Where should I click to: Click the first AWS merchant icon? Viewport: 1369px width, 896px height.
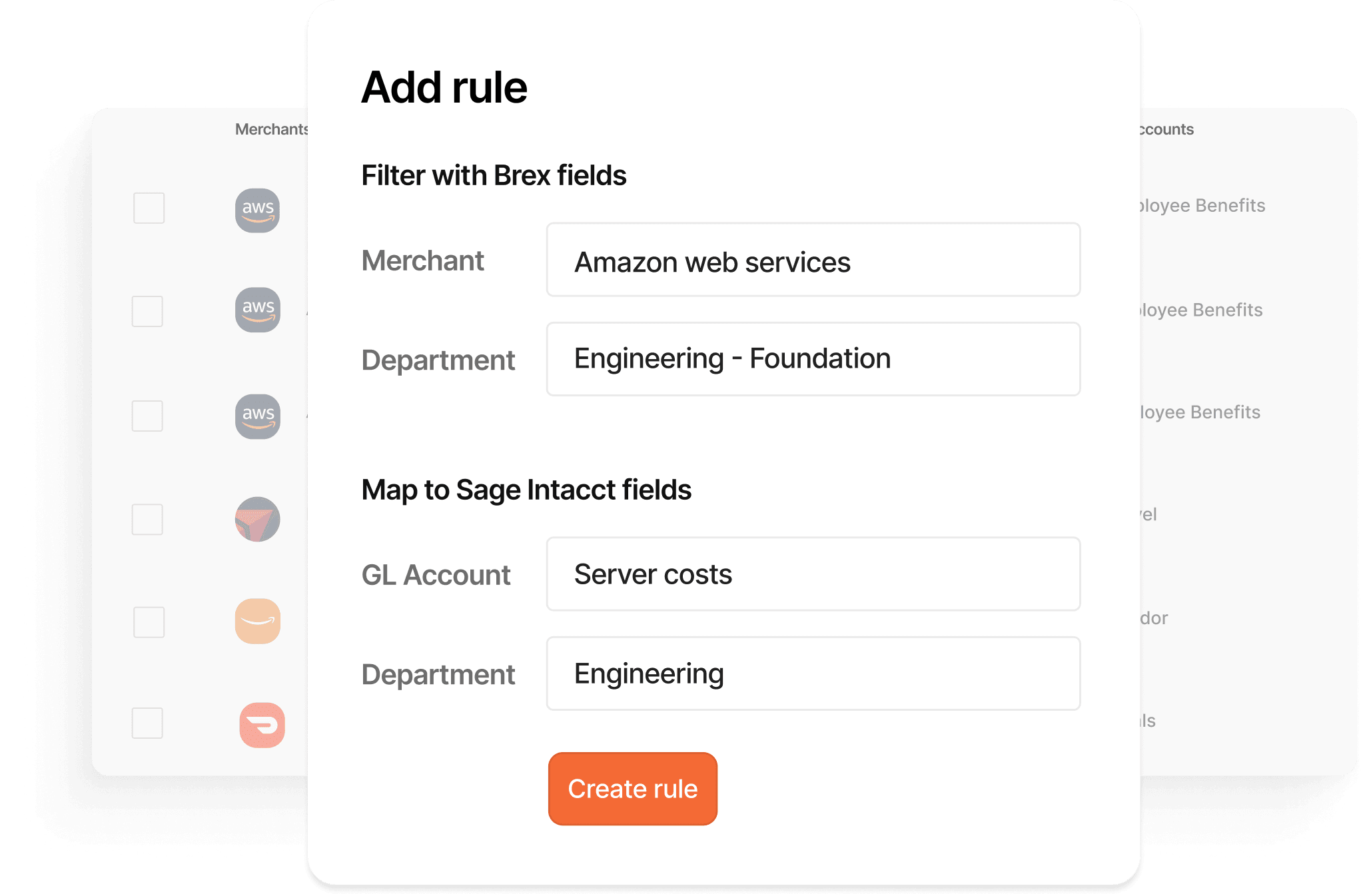(257, 211)
